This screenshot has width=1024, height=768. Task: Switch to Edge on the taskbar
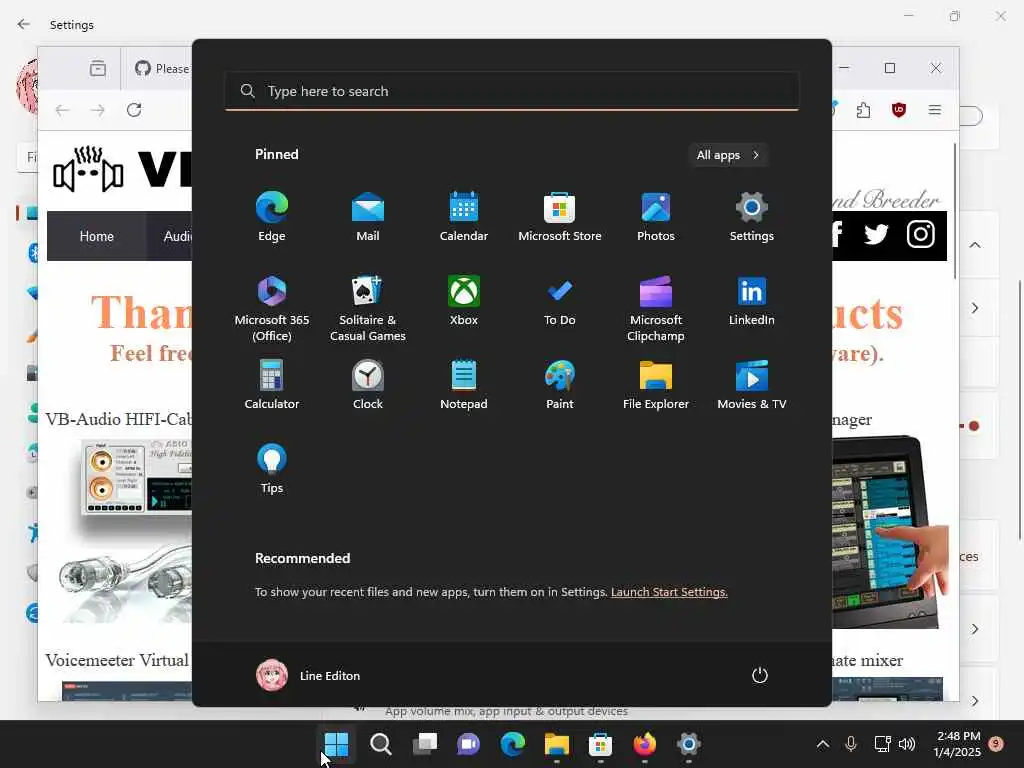[x=513, y=744]
